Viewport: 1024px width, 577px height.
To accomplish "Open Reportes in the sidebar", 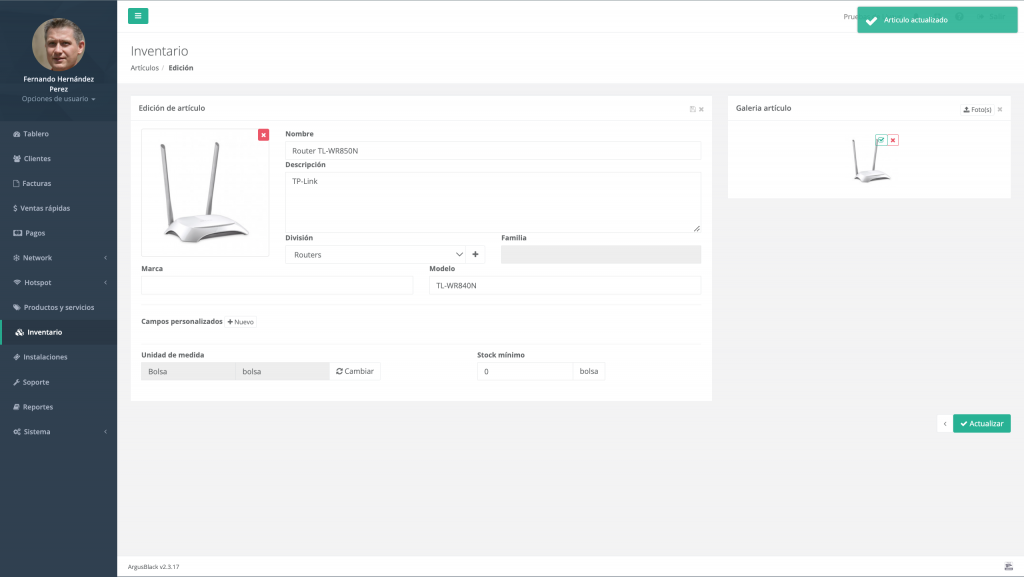I will (x=59, y=407).
